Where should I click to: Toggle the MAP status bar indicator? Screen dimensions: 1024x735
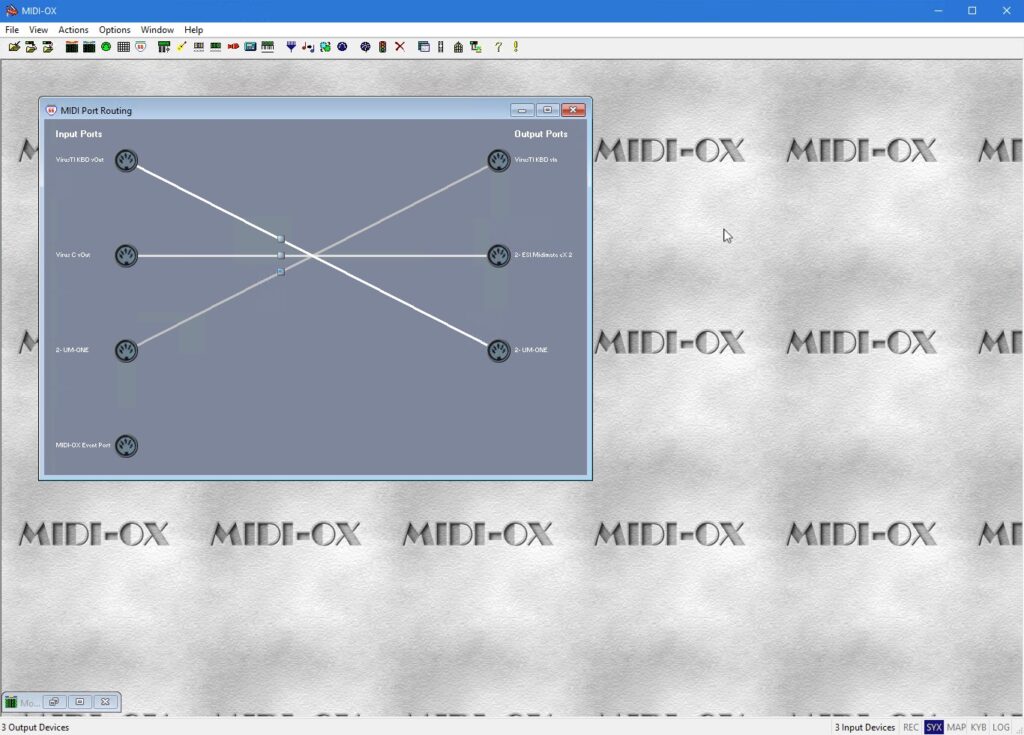956,727
